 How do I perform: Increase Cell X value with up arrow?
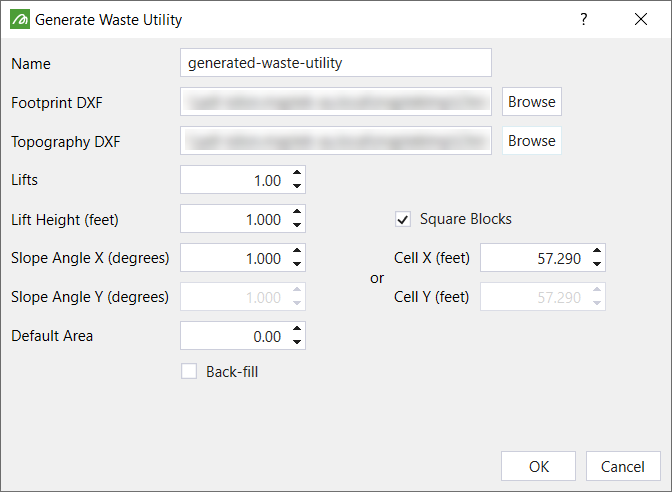597,251
